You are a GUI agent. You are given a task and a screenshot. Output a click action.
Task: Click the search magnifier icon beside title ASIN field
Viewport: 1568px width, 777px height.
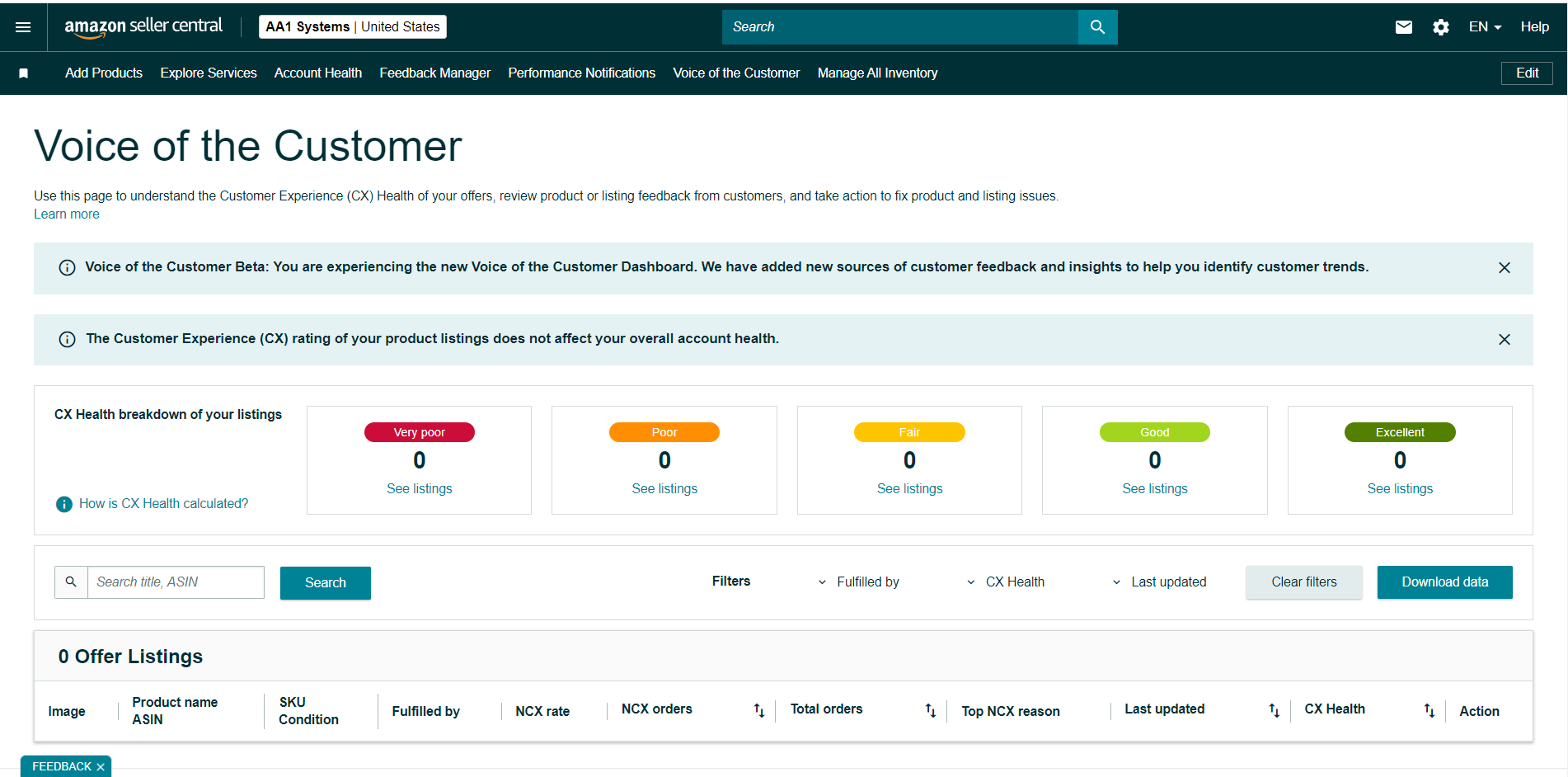(71, 582)
